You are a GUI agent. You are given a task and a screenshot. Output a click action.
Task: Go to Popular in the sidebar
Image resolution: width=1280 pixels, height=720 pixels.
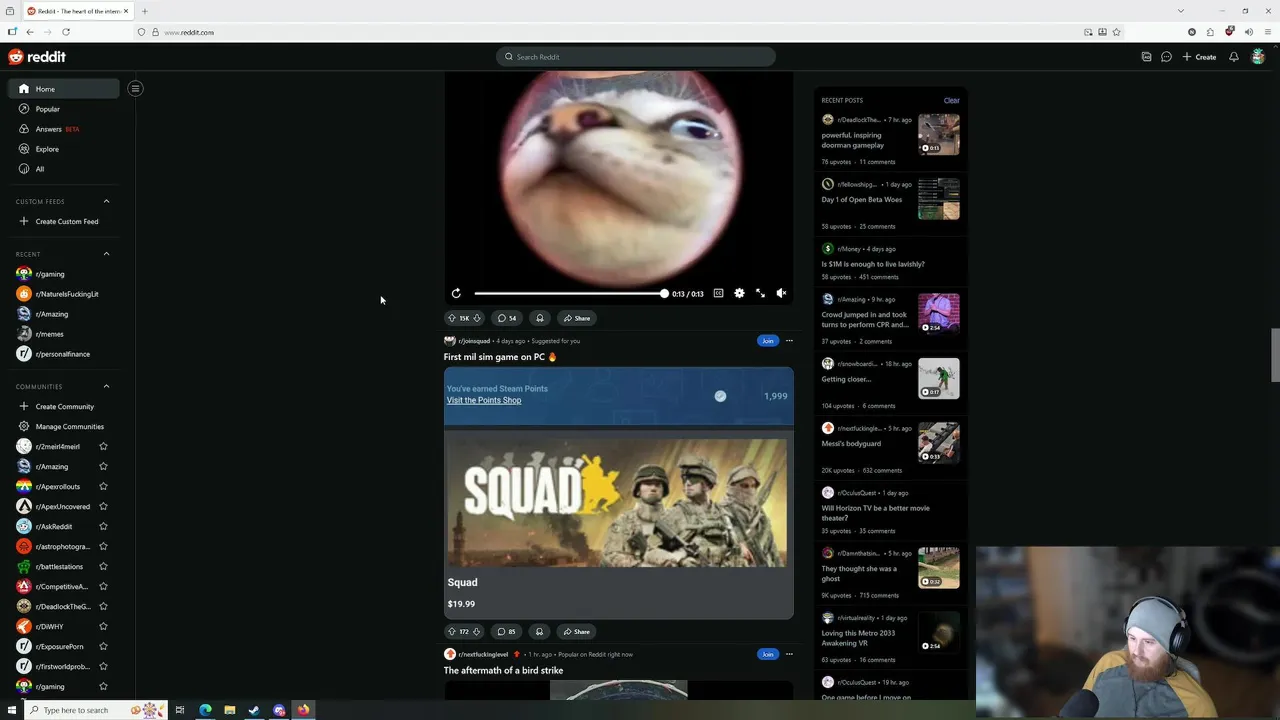(x=64, y=109)
